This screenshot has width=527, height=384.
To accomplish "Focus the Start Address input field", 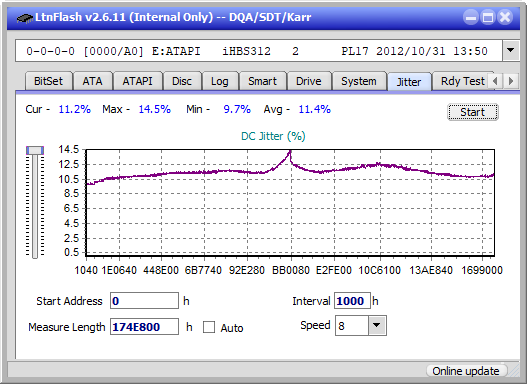I will pos(145,301).
